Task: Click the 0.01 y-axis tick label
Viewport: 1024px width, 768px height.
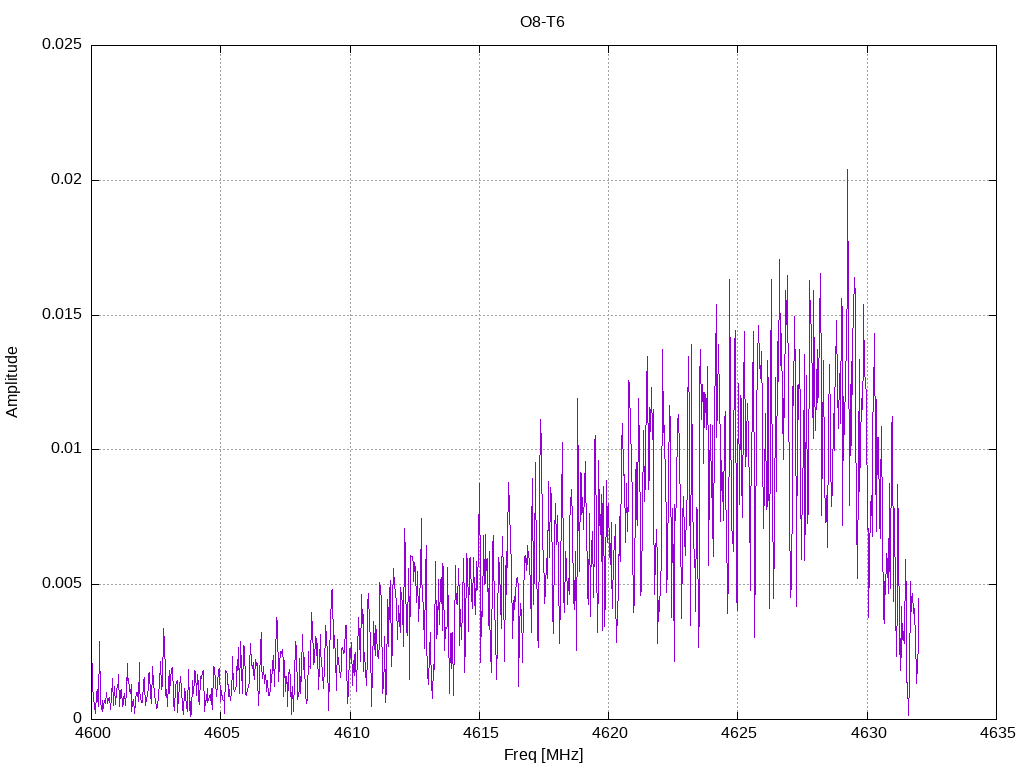Action: [65, 449]
